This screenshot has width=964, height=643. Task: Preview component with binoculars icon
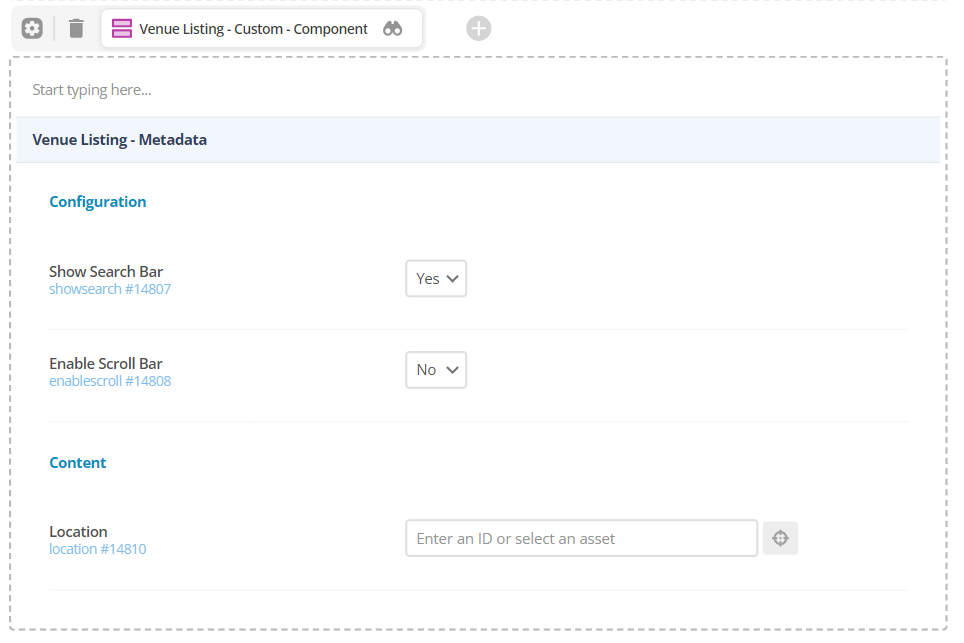[392, 28]
